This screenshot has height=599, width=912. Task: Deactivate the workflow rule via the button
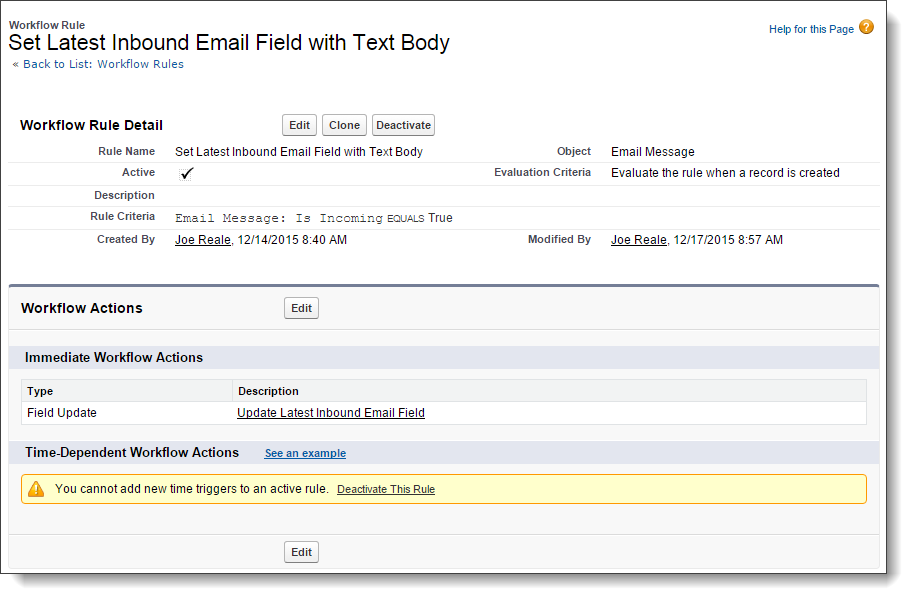[404, 125]
